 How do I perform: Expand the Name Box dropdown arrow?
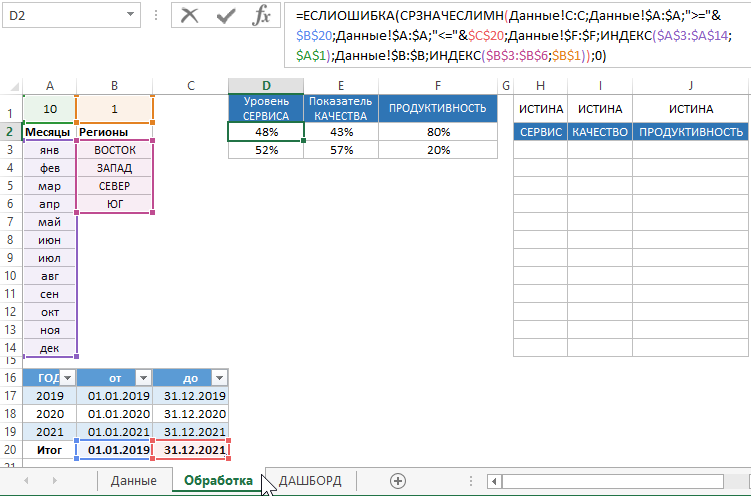[130, 15]
